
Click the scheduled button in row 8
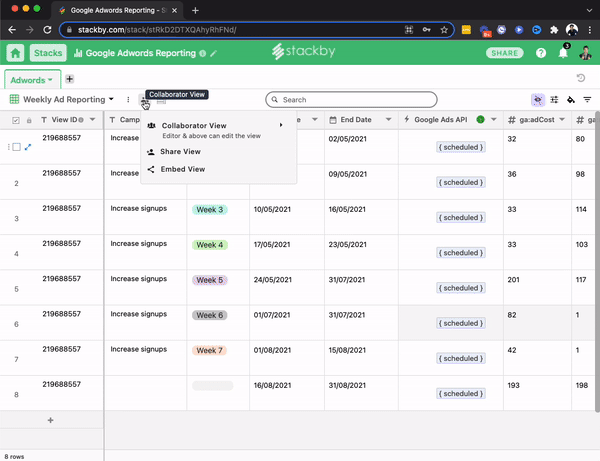click(x=461, y=394)
